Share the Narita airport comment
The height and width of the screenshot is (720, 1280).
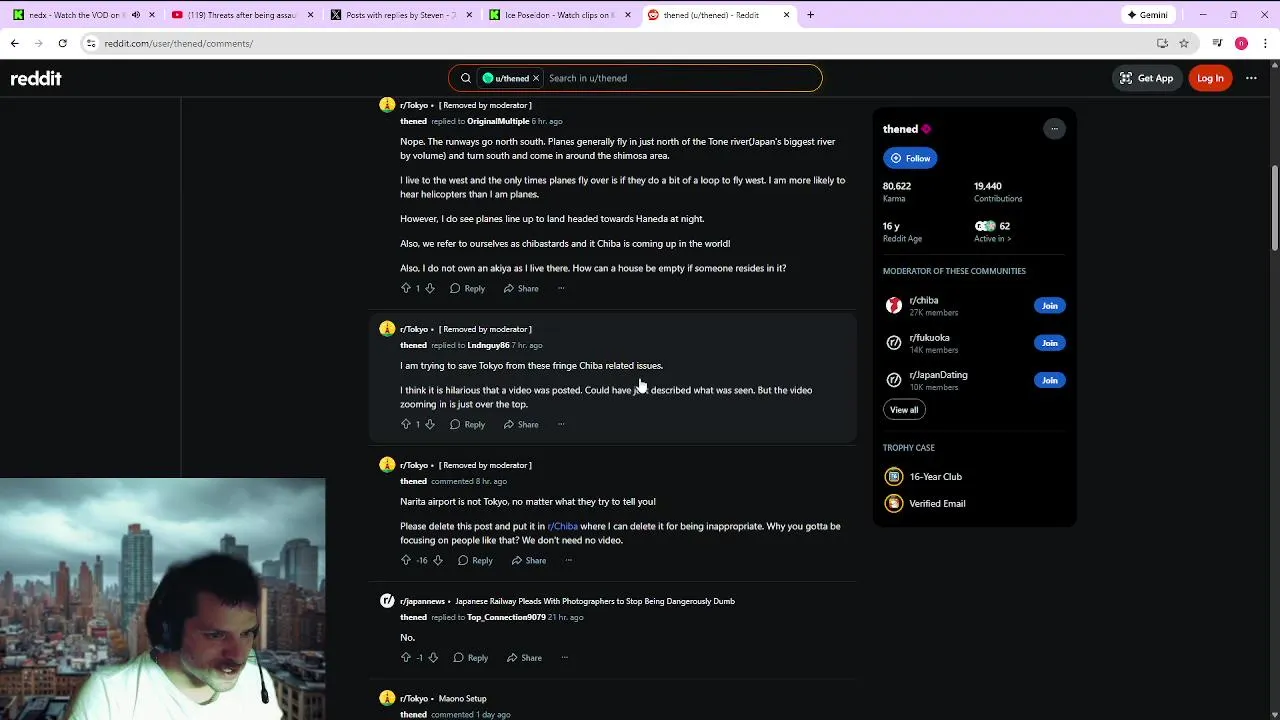529,560
